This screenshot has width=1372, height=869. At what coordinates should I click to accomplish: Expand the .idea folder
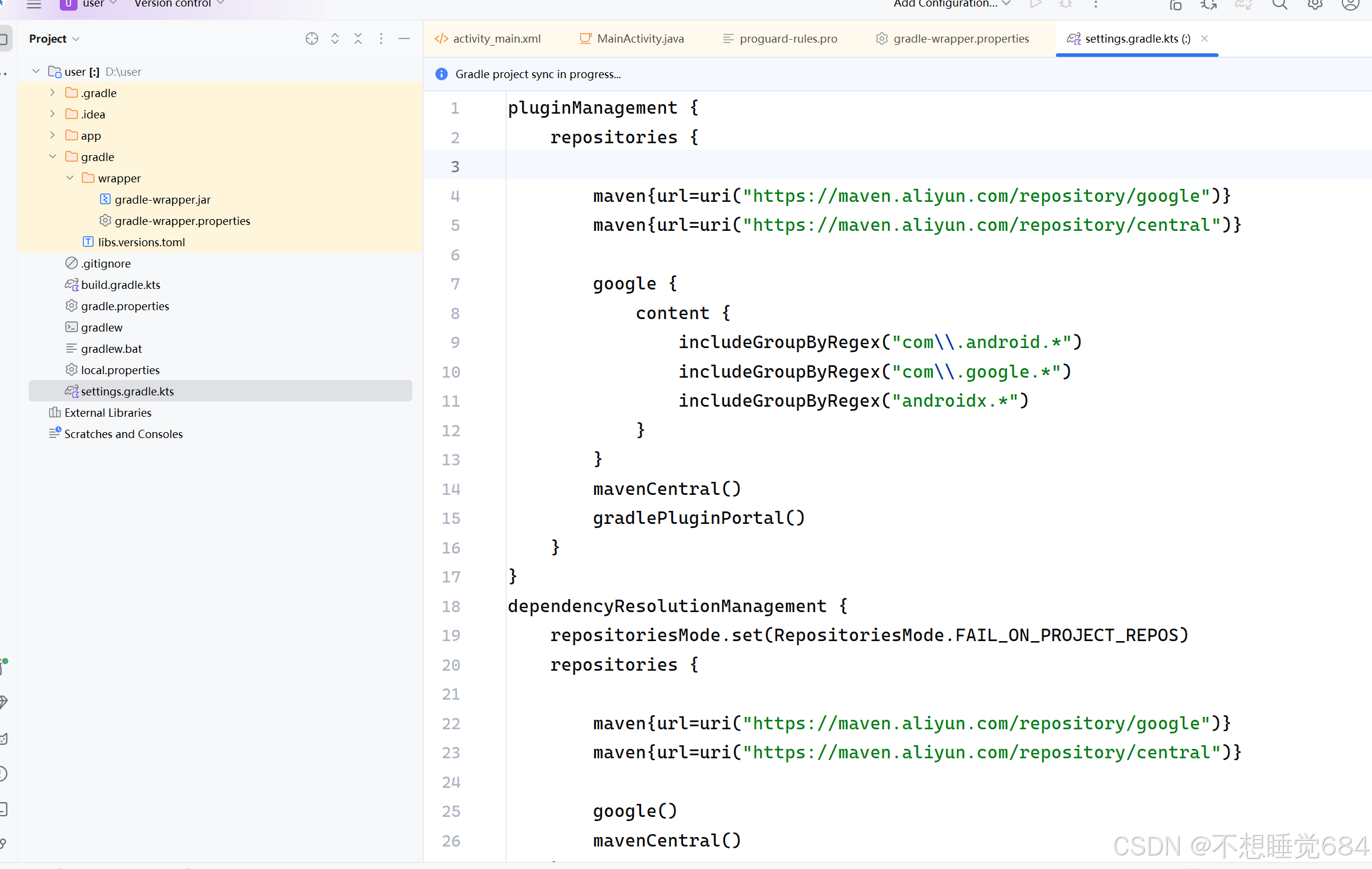tap(53, 114)
